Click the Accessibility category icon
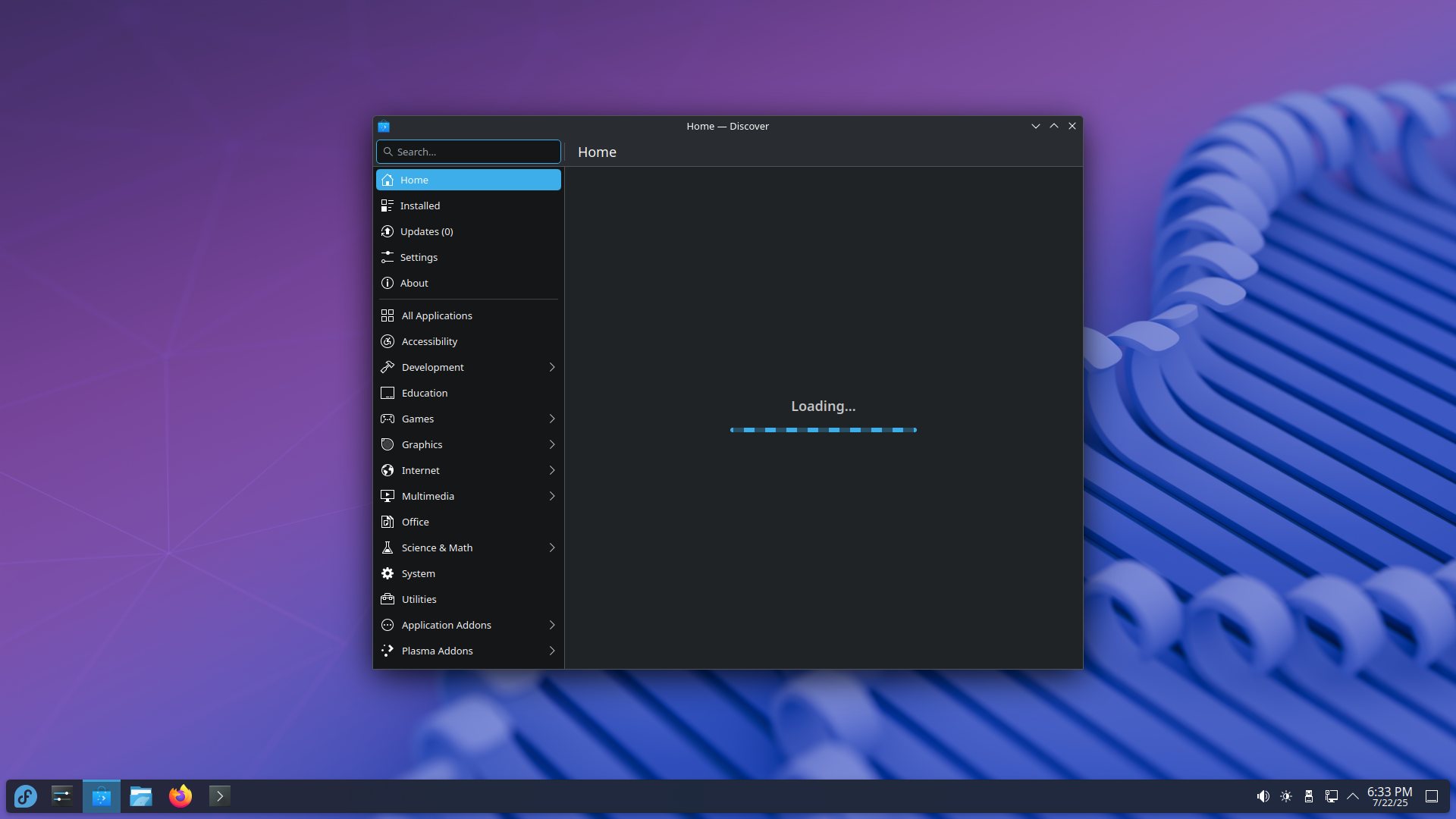The height and width of the screenshot is (819, 1456). tap(388, 341)
